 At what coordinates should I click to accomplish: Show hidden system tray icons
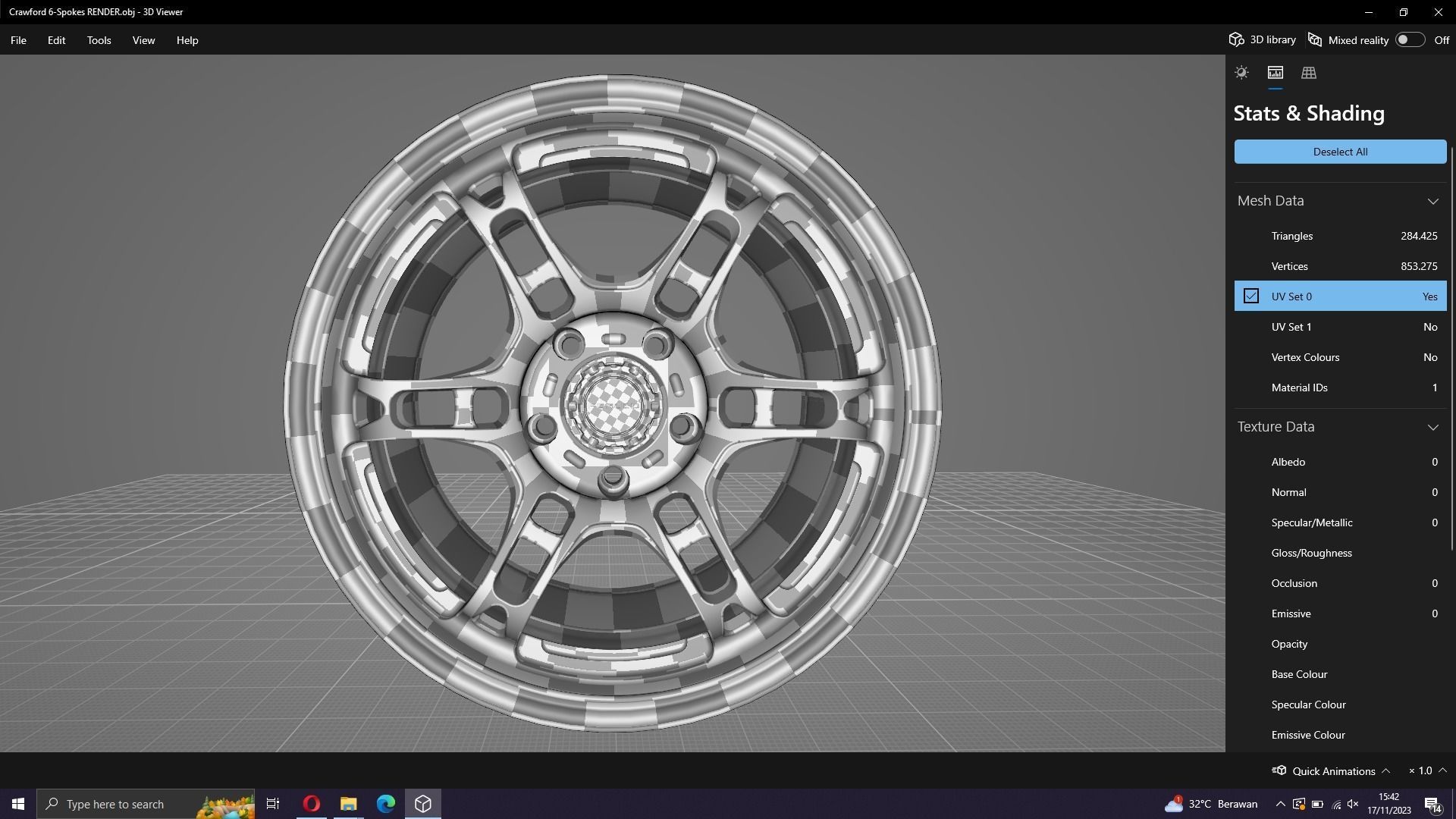tap(1280, 804)
